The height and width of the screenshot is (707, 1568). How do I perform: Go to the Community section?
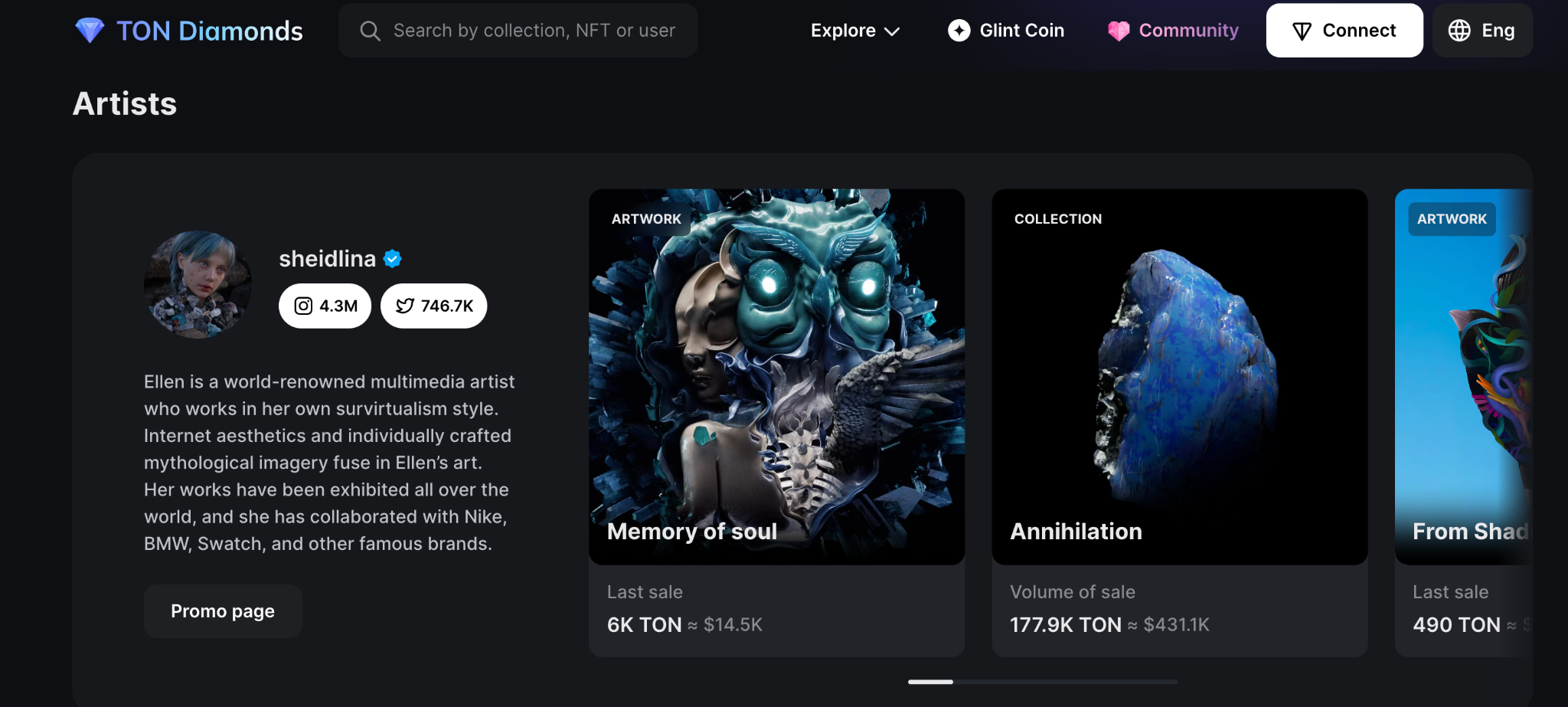[1188, 31]
